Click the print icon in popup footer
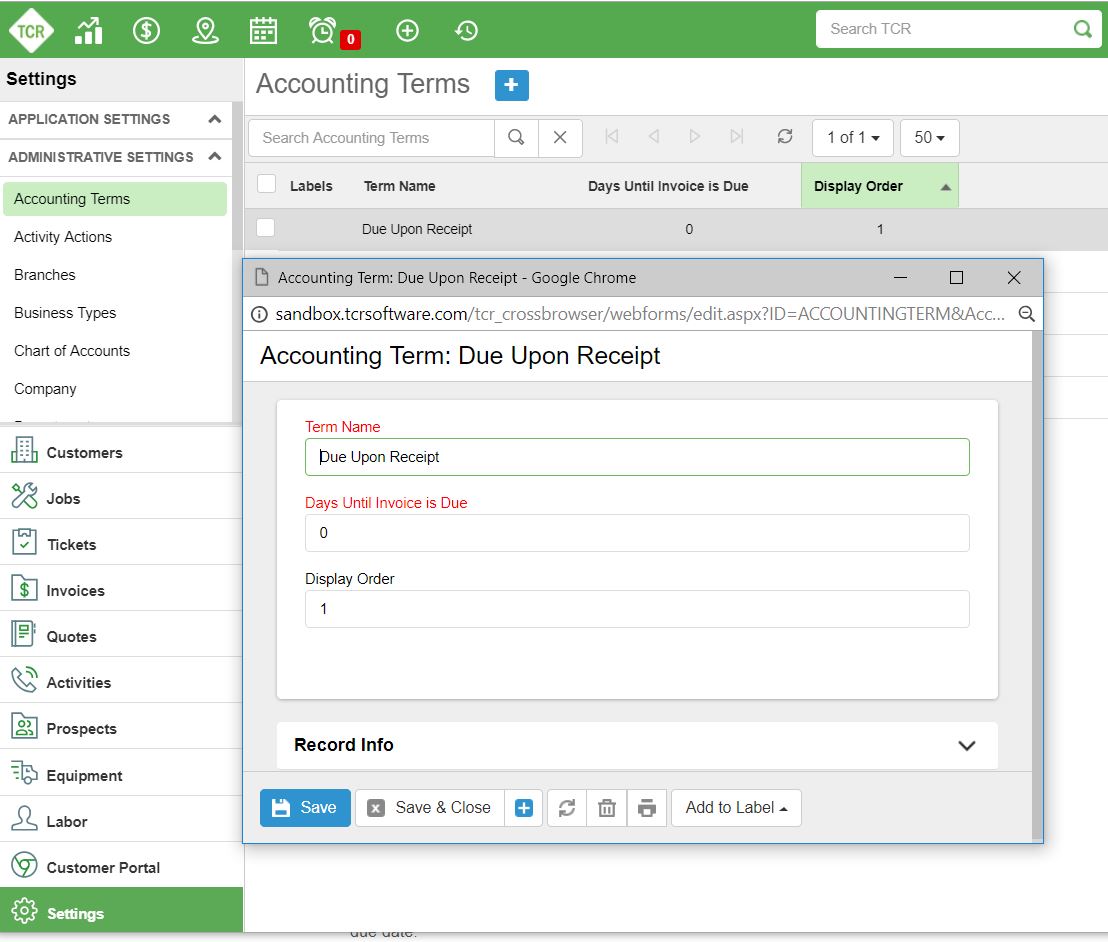Screen dimensions: 1108x942 click(x=647, y=808)
